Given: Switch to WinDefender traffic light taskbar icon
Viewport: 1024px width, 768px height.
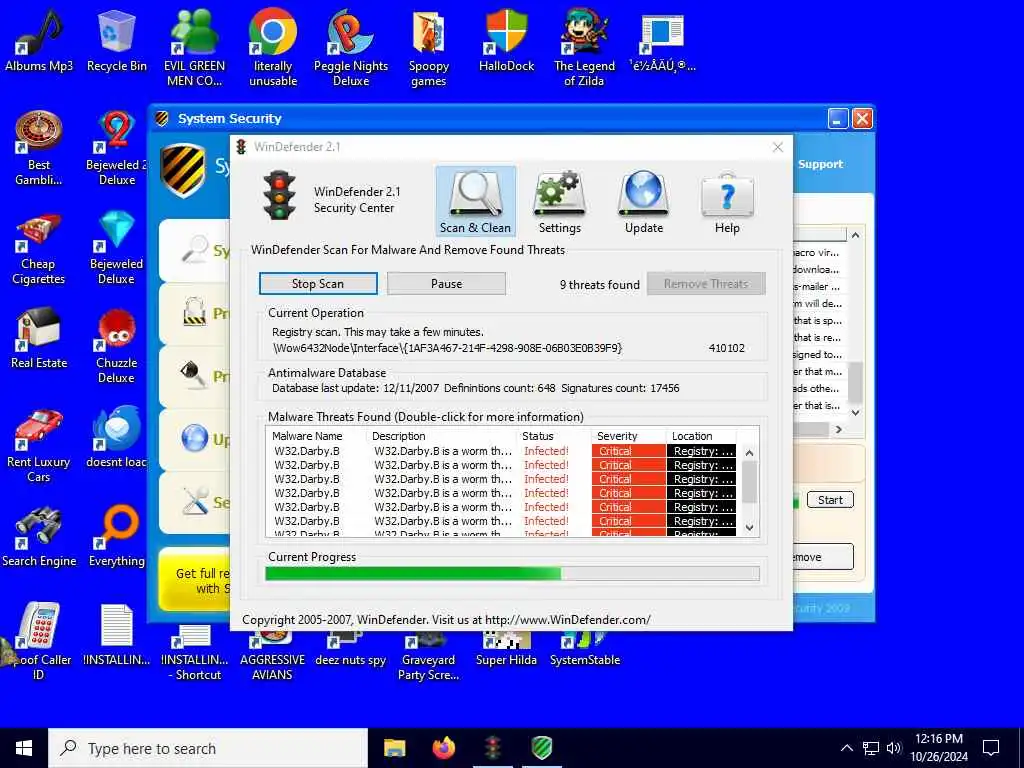Looking at the screenshot, I should click(493, 748).
